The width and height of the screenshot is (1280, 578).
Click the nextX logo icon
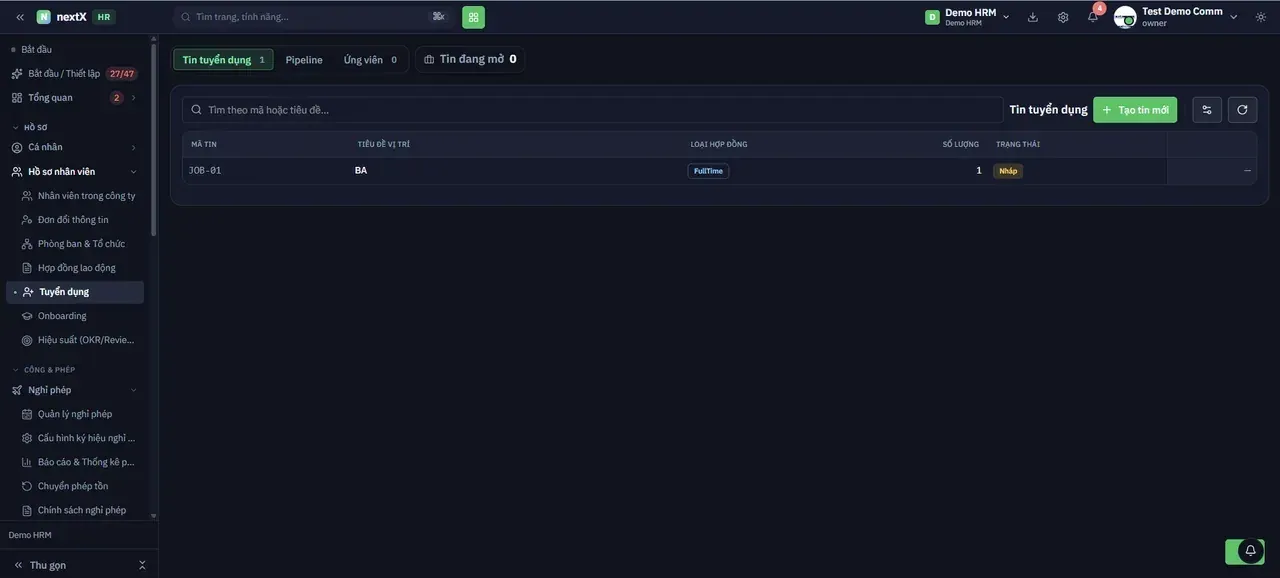click(44, 17)
